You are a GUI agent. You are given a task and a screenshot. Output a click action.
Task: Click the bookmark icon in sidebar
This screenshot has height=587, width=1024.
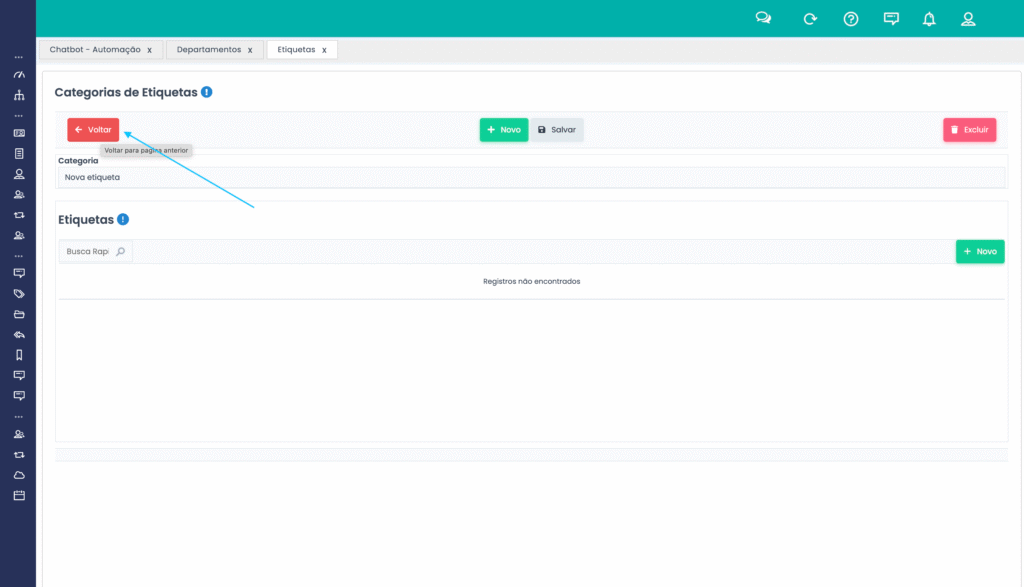18,354
